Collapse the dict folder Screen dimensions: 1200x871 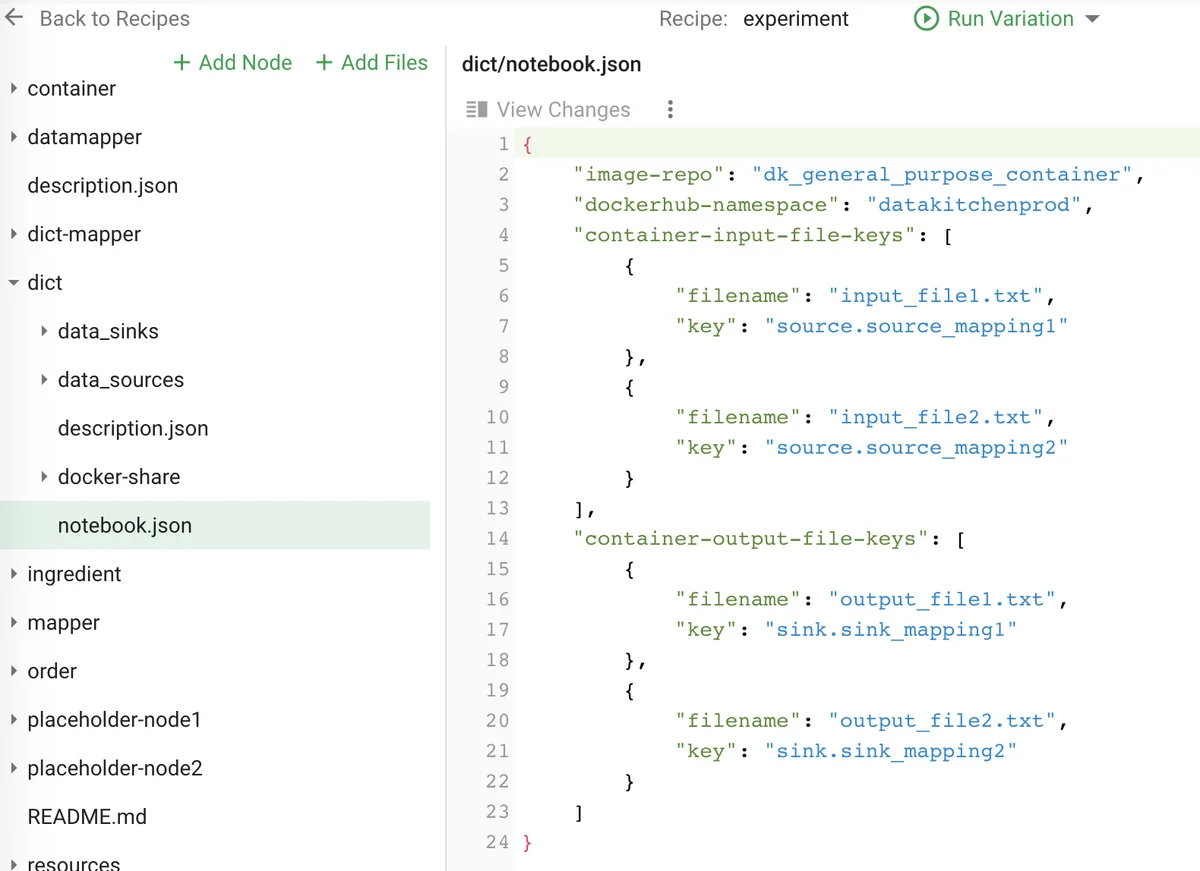coord(14,283)
